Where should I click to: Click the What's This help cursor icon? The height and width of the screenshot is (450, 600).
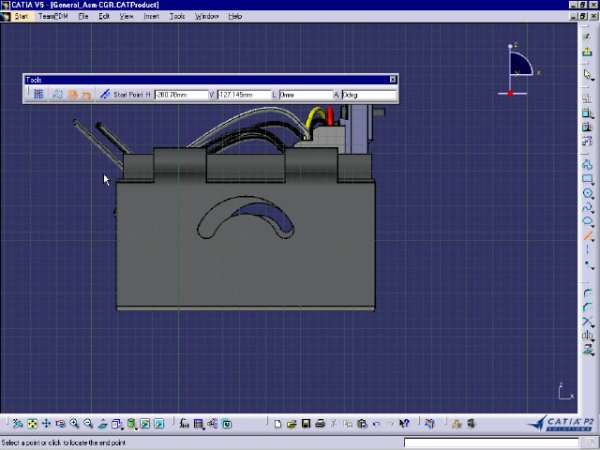404,424
